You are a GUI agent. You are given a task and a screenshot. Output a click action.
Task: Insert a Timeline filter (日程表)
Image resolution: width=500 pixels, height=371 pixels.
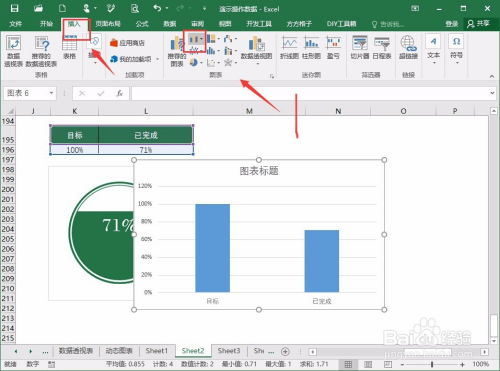click(382, 48)
